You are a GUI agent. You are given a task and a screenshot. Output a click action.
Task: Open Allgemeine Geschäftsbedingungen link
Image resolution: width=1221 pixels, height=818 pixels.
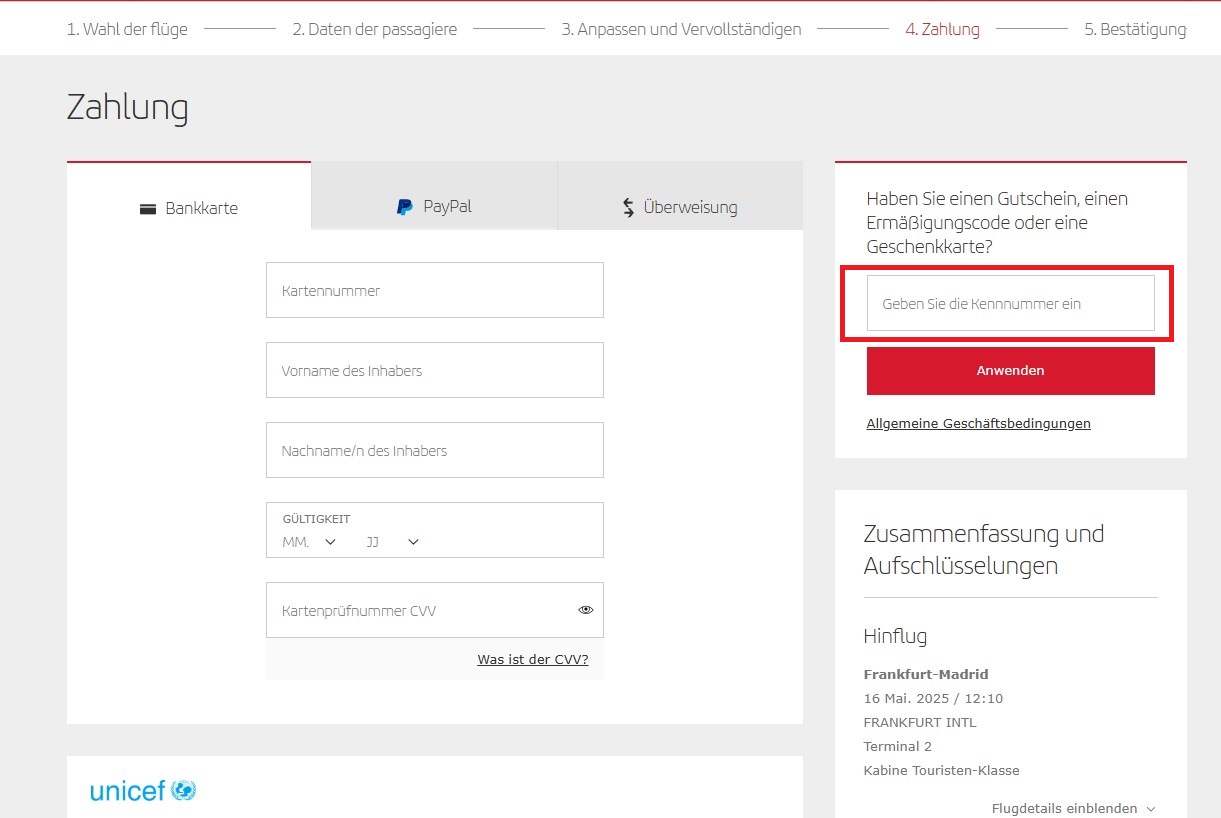tap(978, 424)
